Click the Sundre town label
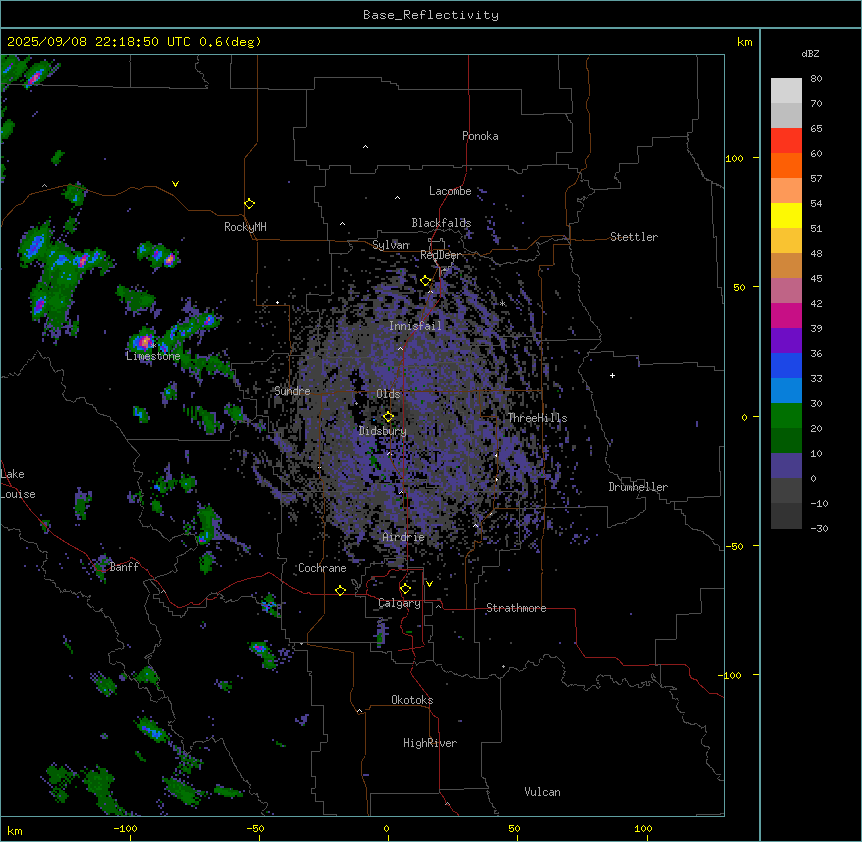 click(292, 391)
